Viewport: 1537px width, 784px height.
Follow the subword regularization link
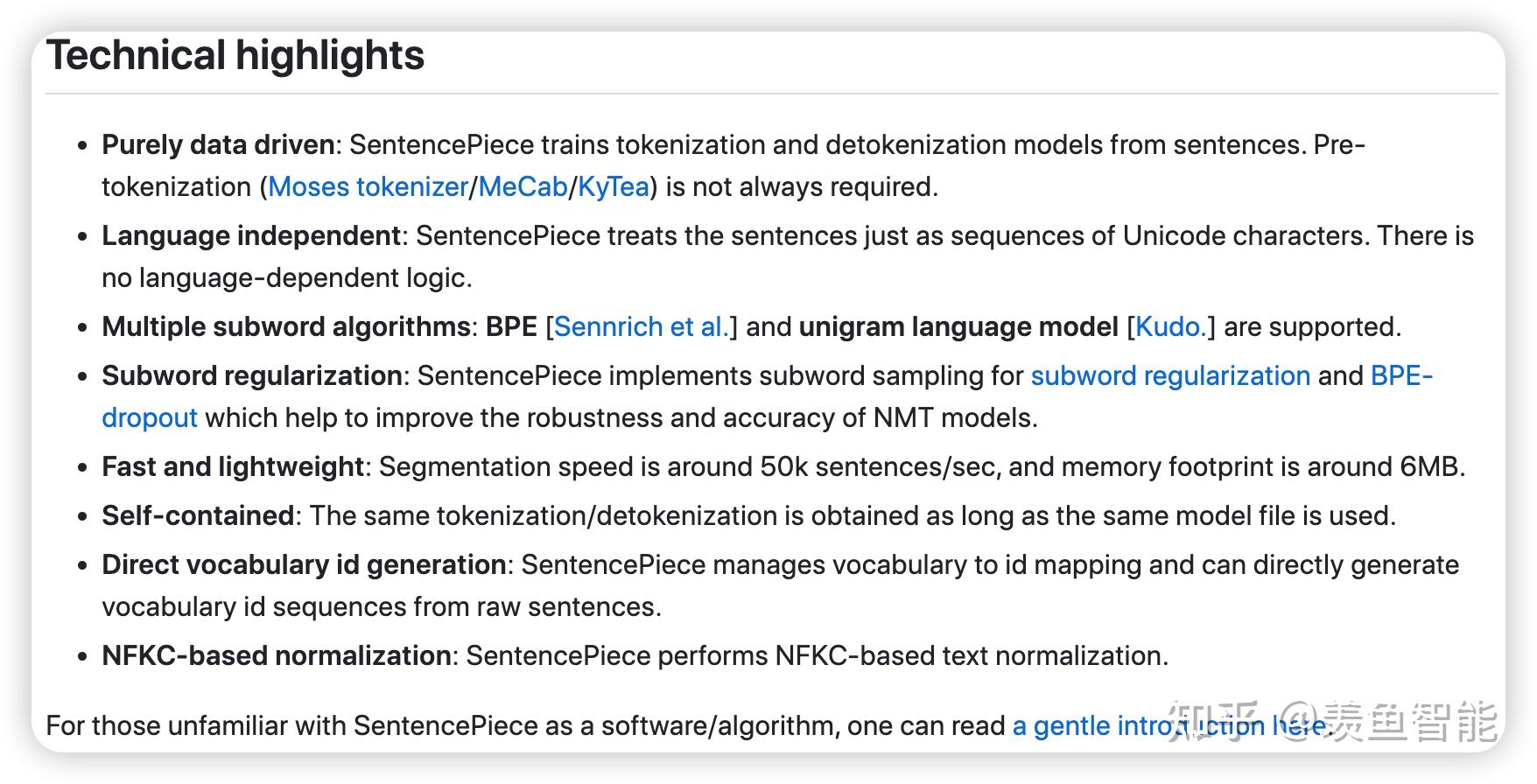1169,376
